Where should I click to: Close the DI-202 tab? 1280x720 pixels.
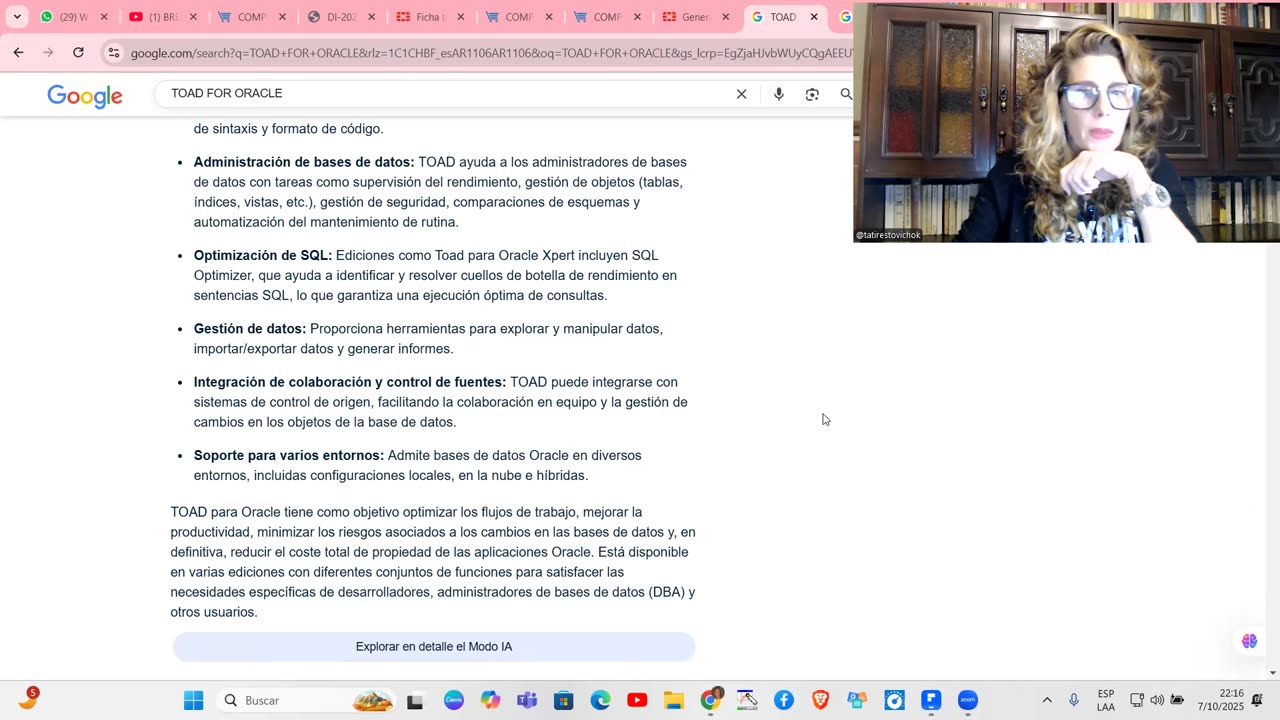[x=371, y=17]
